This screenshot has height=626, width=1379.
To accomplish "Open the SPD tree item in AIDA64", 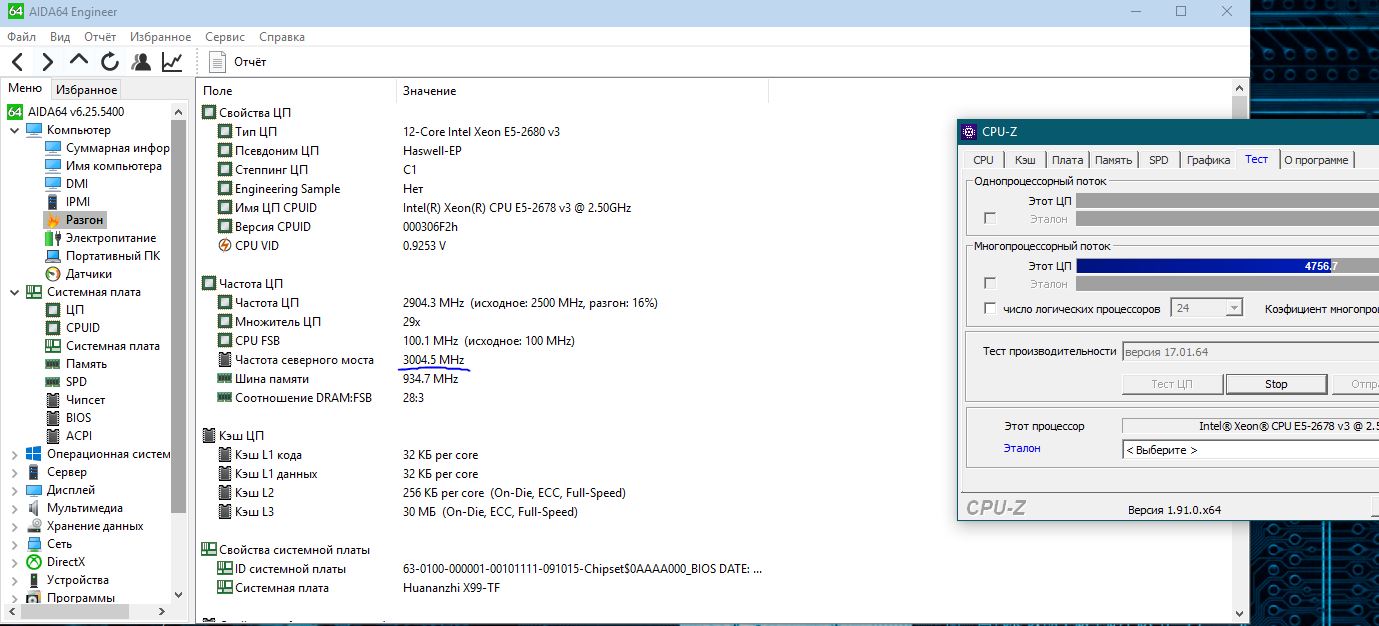I will pos(65,382).
